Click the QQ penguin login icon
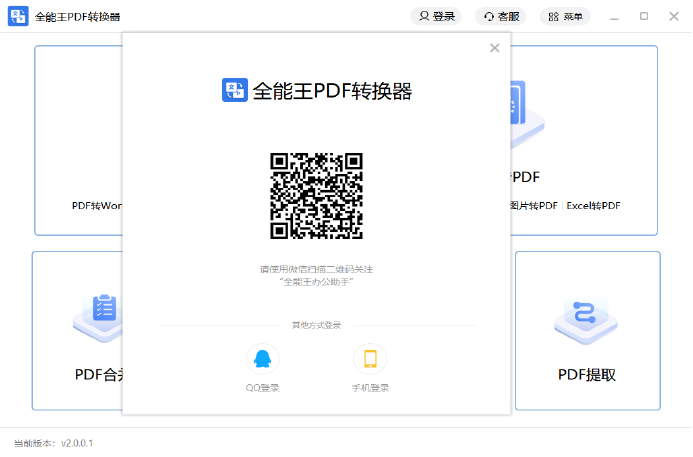The image size is (693, 457). pos(261,359)
